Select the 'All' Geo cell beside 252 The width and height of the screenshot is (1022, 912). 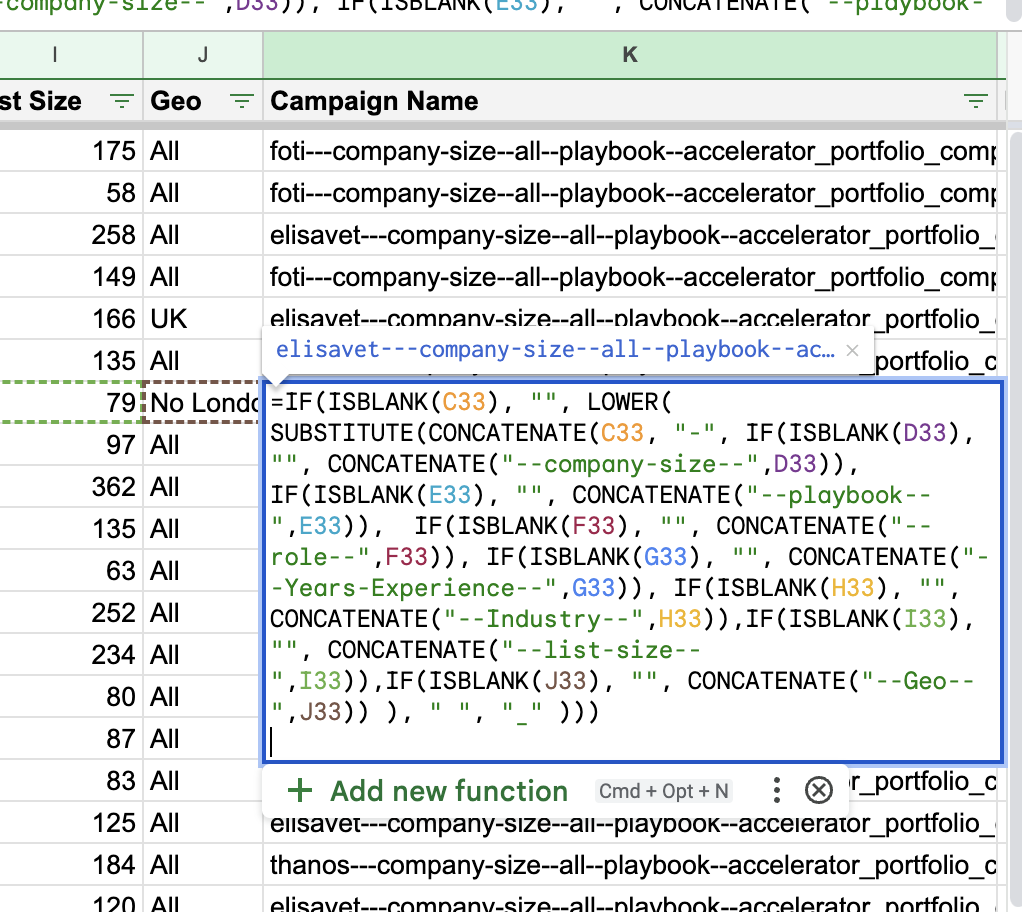pyautogui.click(x=203, y=613)
